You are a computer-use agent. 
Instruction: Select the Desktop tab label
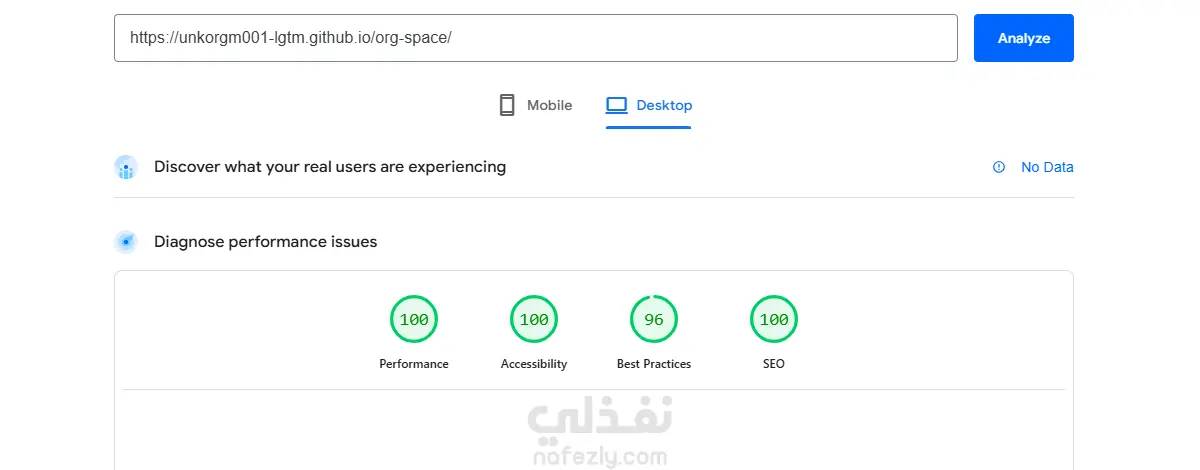click(664, 105)
